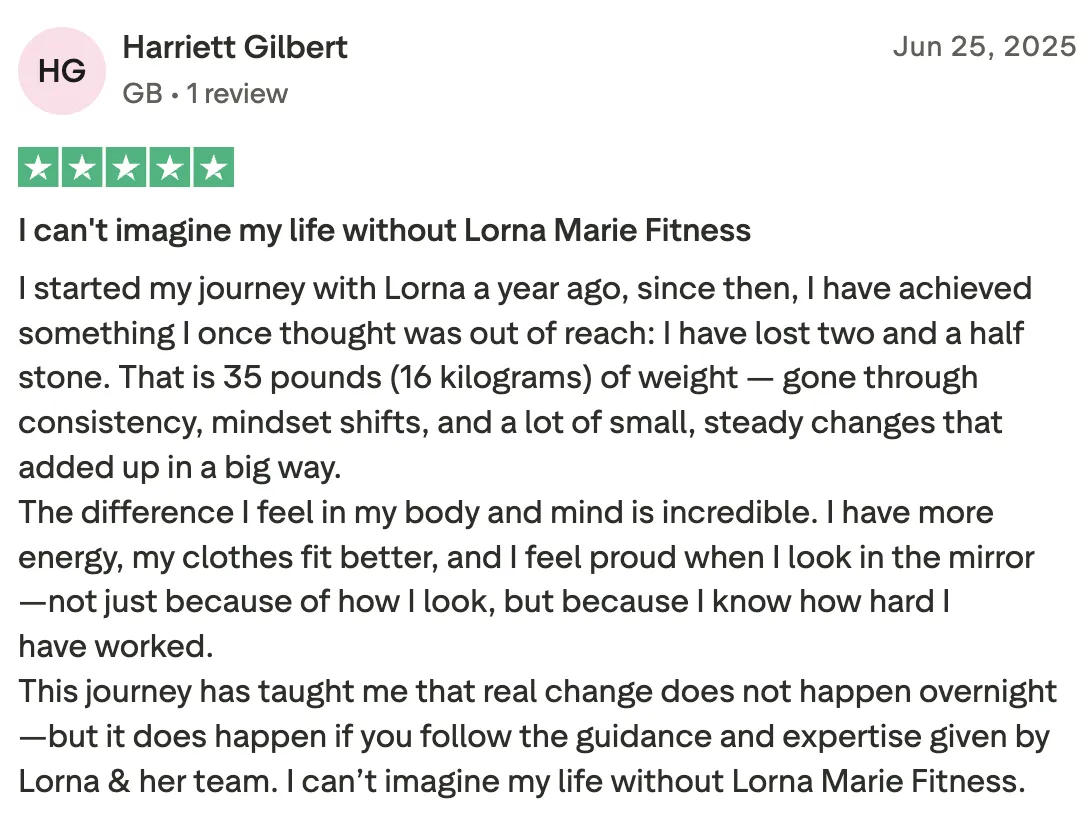Open Harriett Gilbert's reviewer profile name
This screenshot has height=814, width=1092.
[x=235, y=47]
